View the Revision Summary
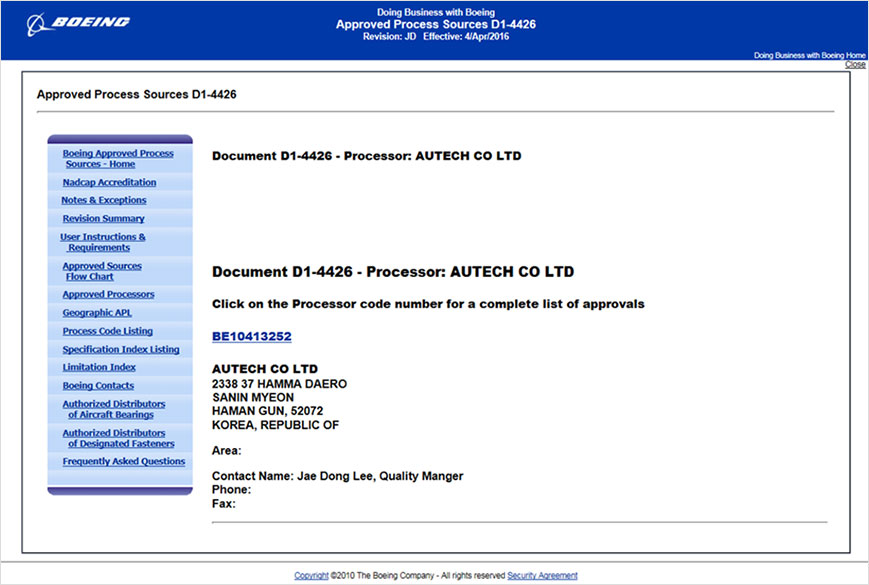869x585 pixels. point(103,218)
